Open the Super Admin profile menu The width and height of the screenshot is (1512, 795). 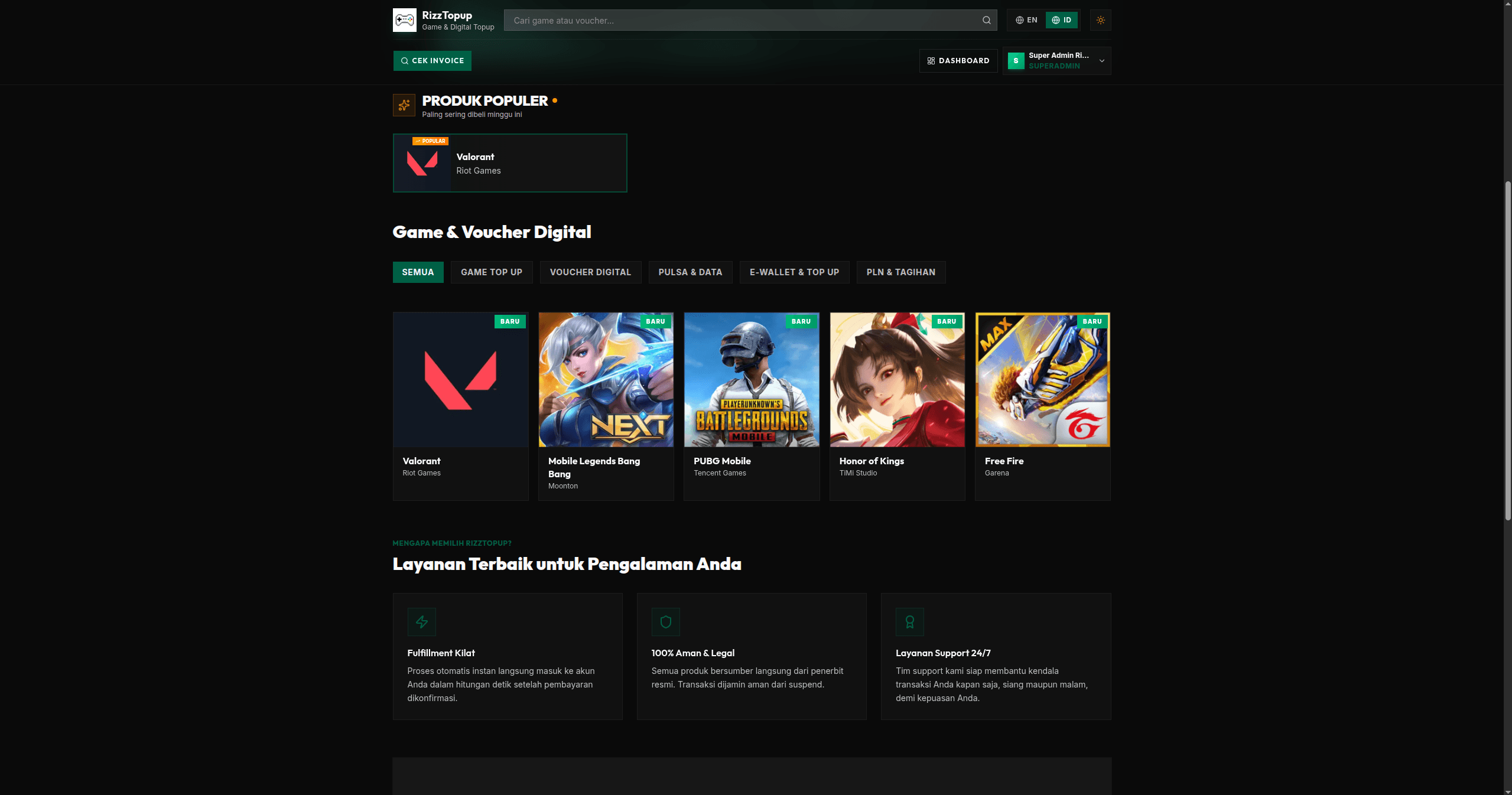coord(1056,61)
